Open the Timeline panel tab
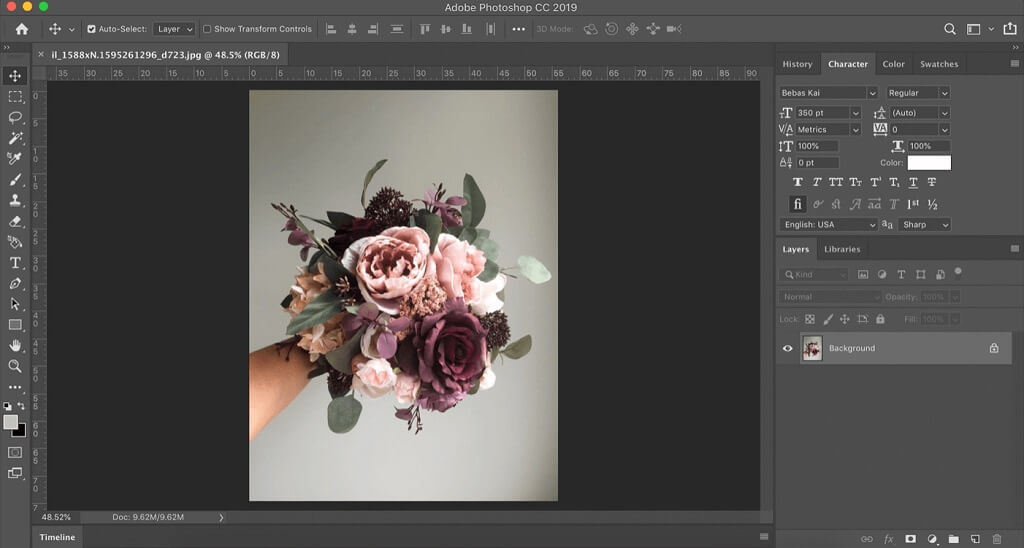Viewport: 1024px width, 548px height. (x=57, y=537)
